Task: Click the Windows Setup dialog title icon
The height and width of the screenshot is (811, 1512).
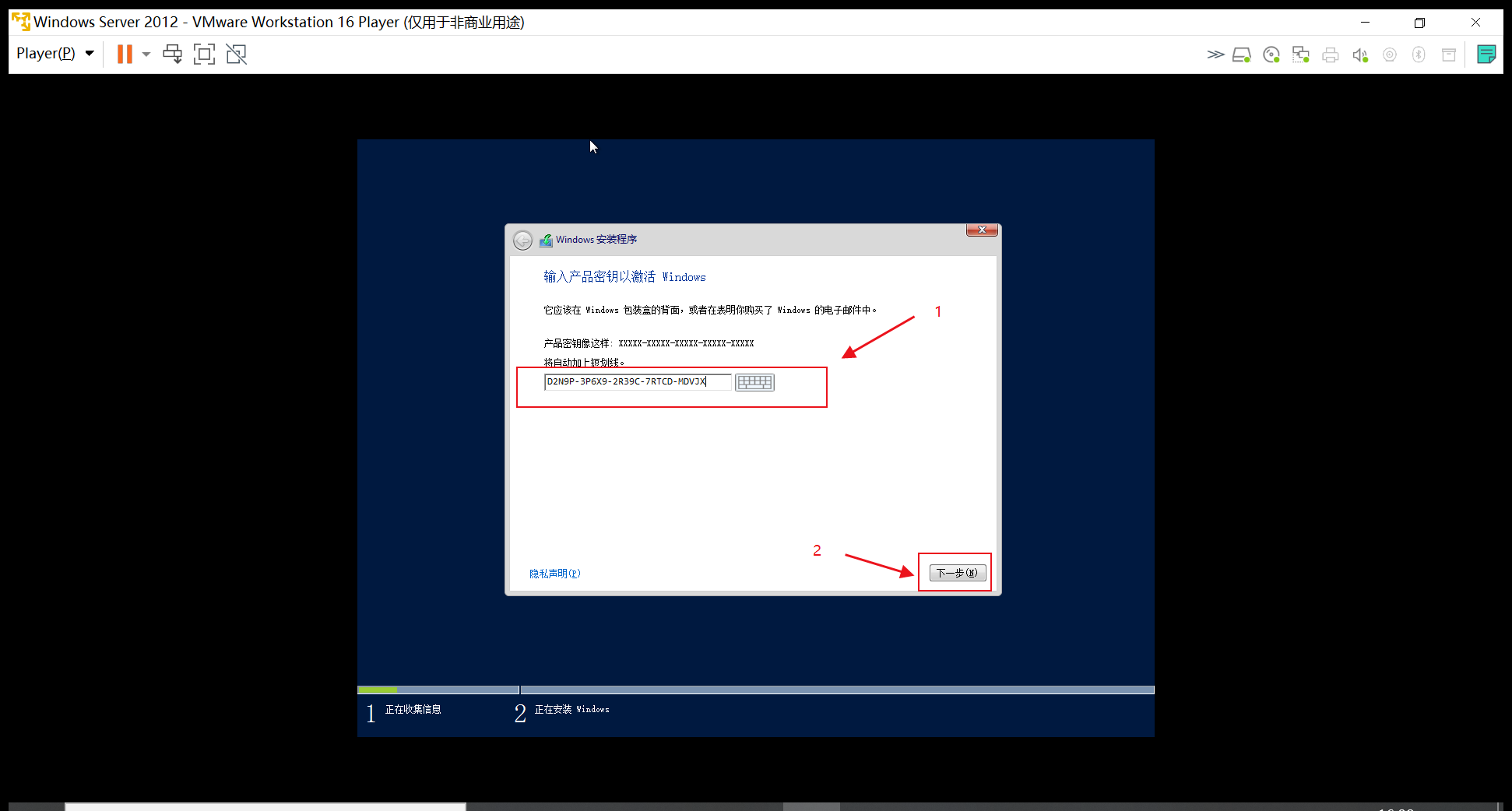Action: (546, 240)
